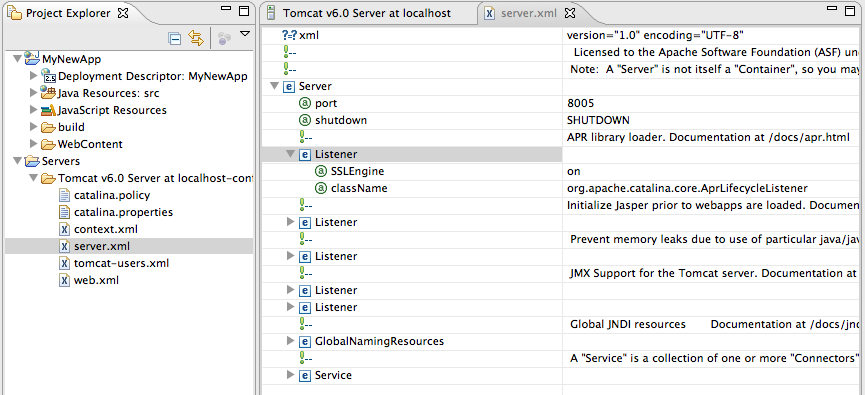Click Licensed to the Apache comment text
Viewport: 865px width, 395px height.
[716, 53]
